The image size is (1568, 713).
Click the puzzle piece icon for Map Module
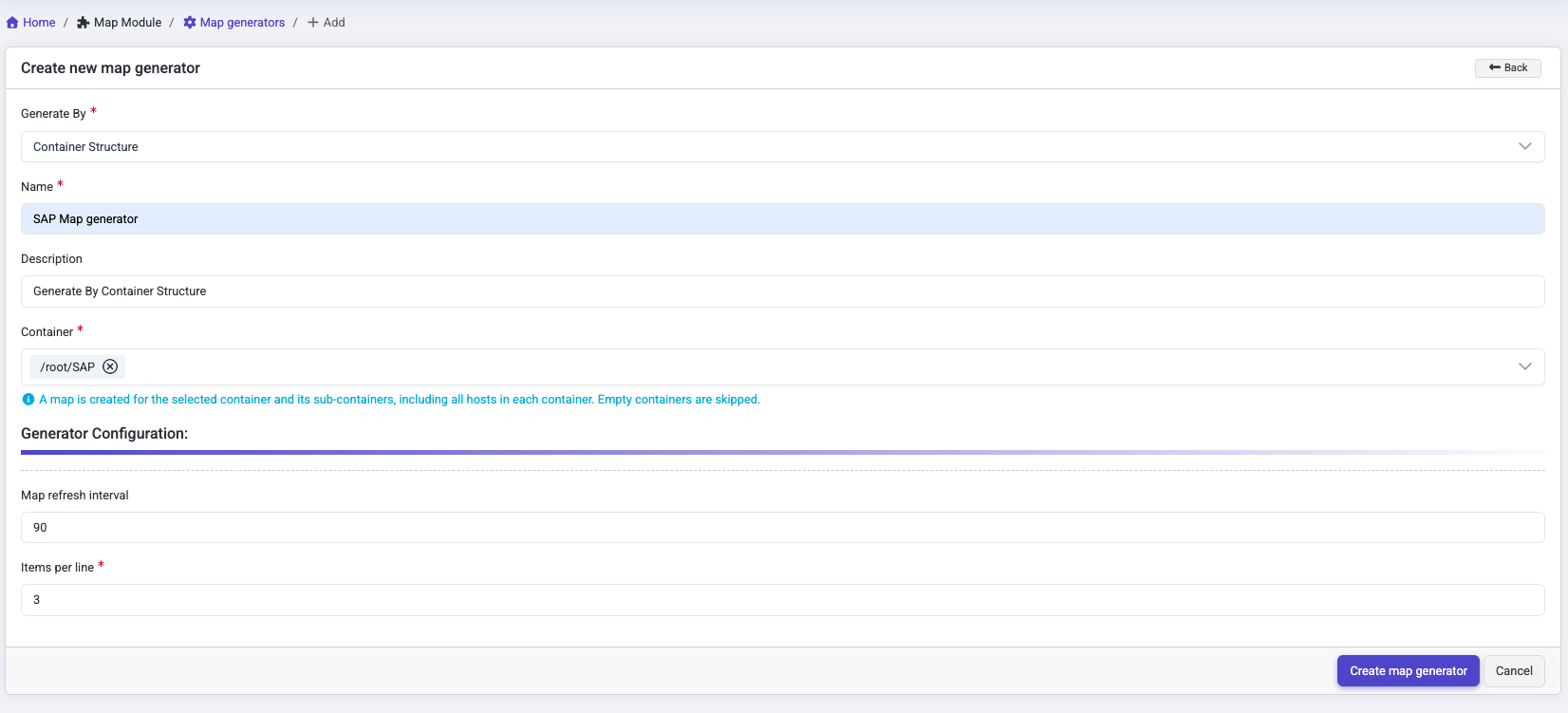pos(83,23)
